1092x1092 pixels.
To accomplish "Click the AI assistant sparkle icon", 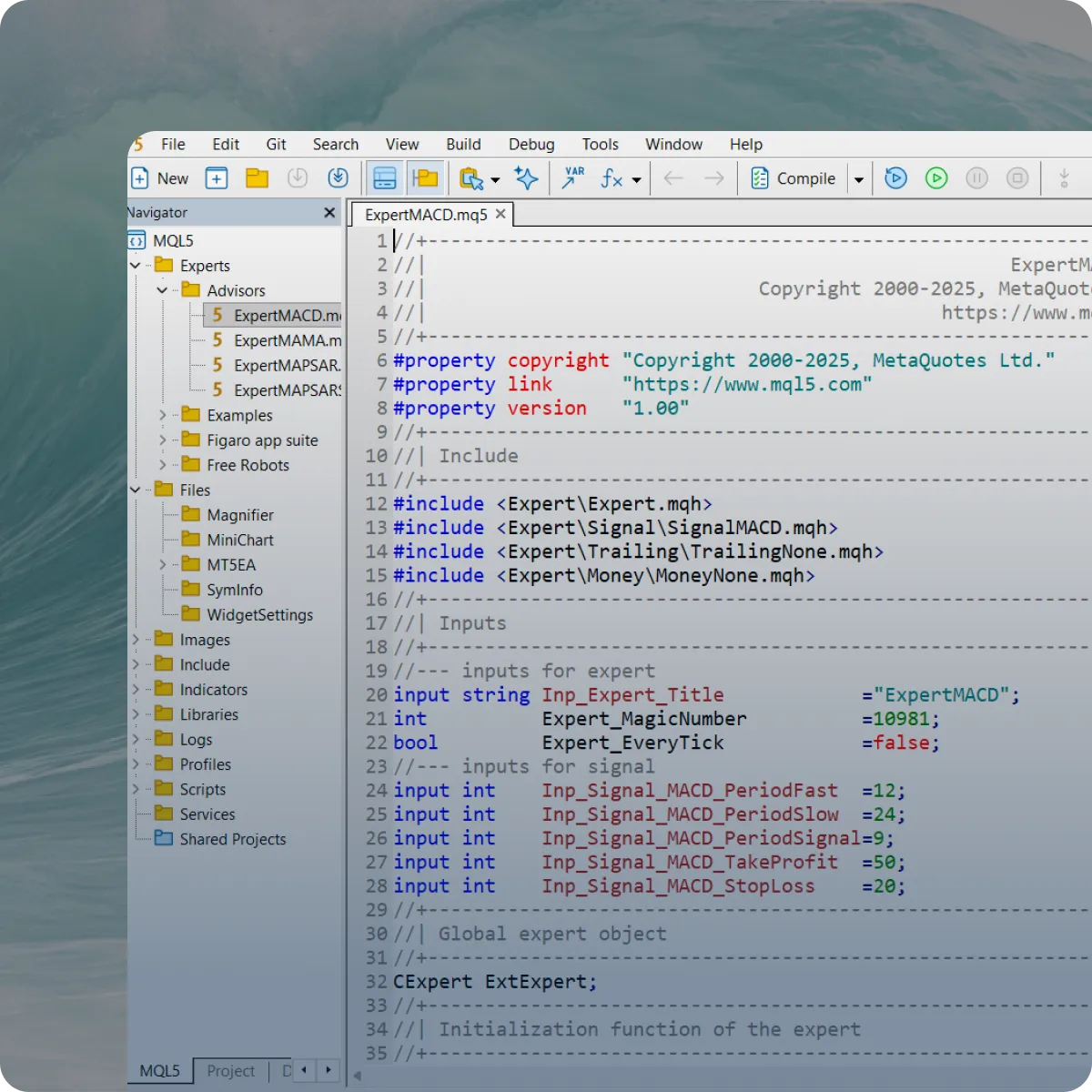I will pos(526,178).
